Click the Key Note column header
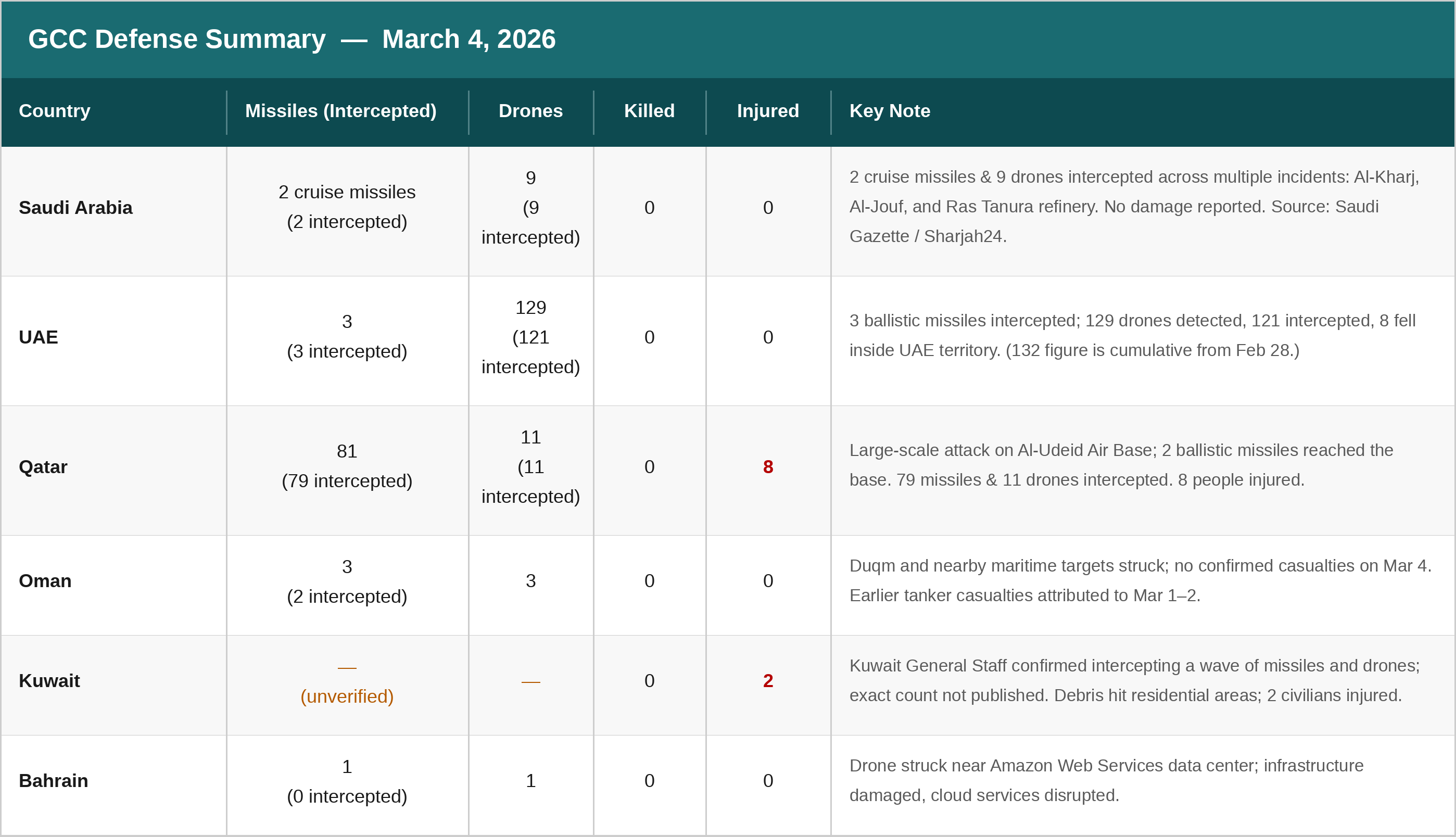Image resolution: width=1456 pixels, height=837 pixels. (889, 111)
